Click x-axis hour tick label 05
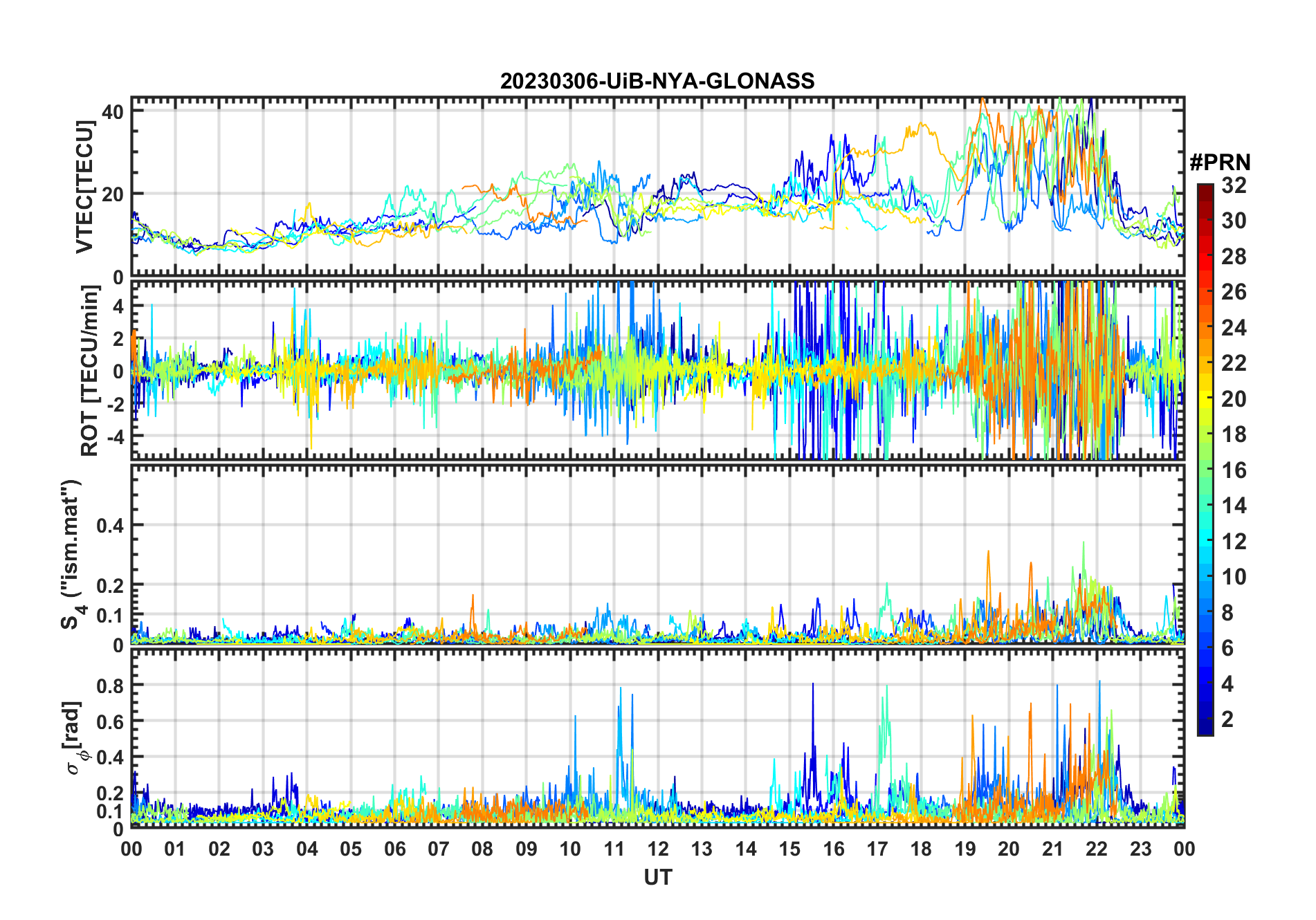This screenshot has height=920, width=1316. [351, 849]
